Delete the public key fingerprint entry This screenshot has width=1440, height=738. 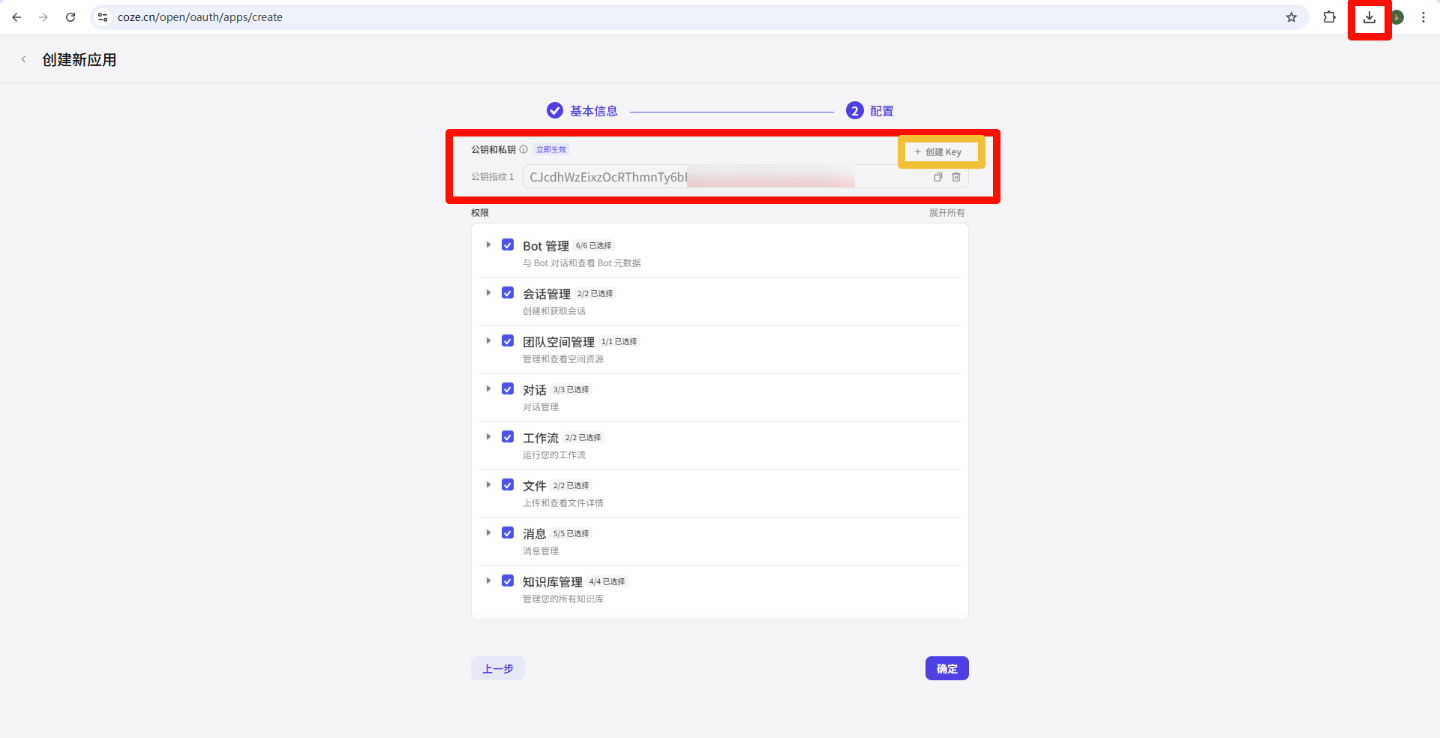tap(956, 177)
